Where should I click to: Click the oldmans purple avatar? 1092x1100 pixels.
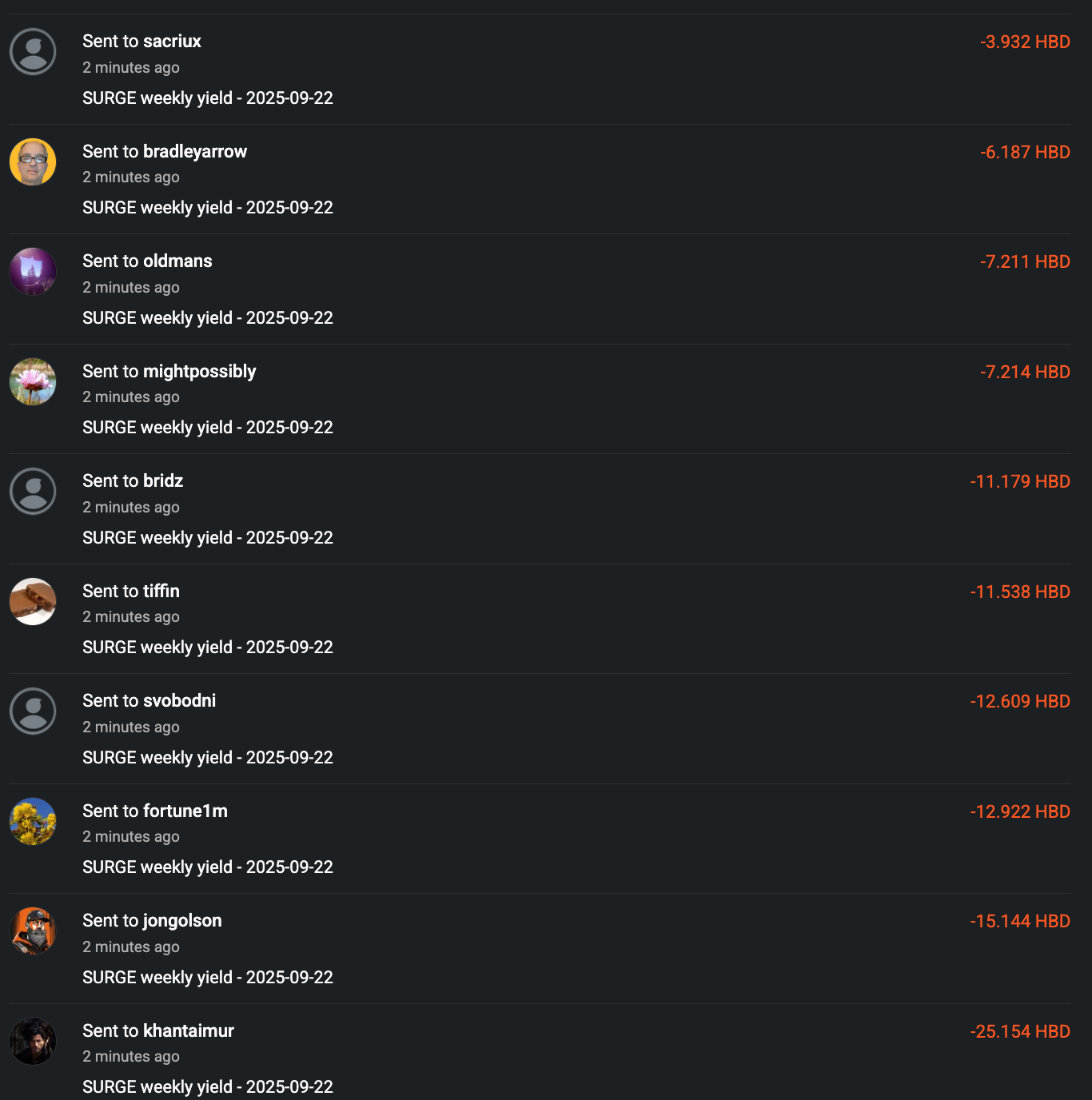click(33, 272)
